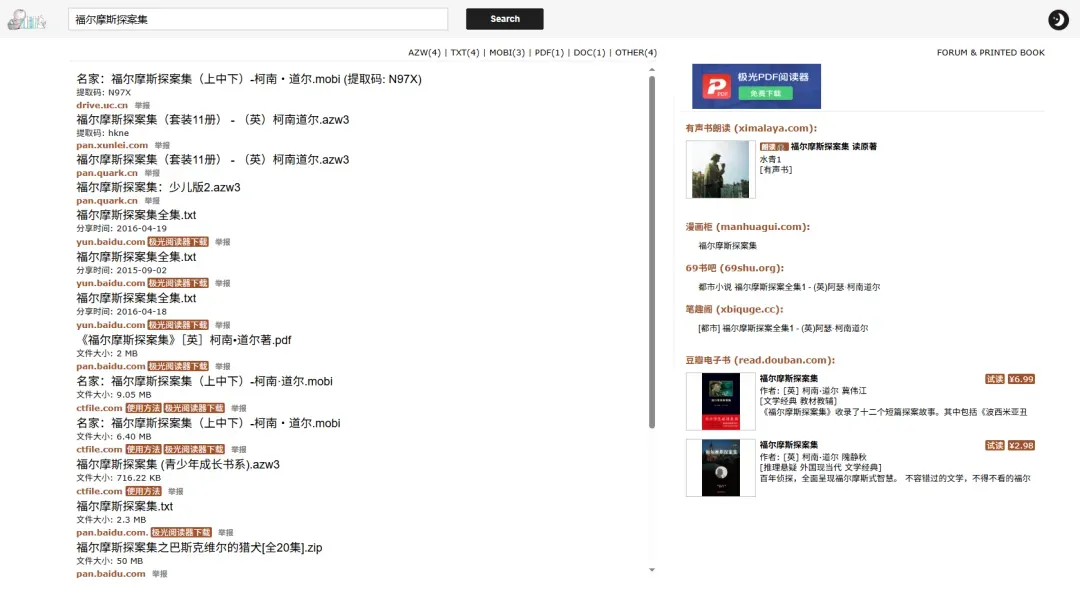This screenshot has height=589, width=1080.
Task: Open the 极光PDF阅读器 ad banner
Action: click(756, 86)
